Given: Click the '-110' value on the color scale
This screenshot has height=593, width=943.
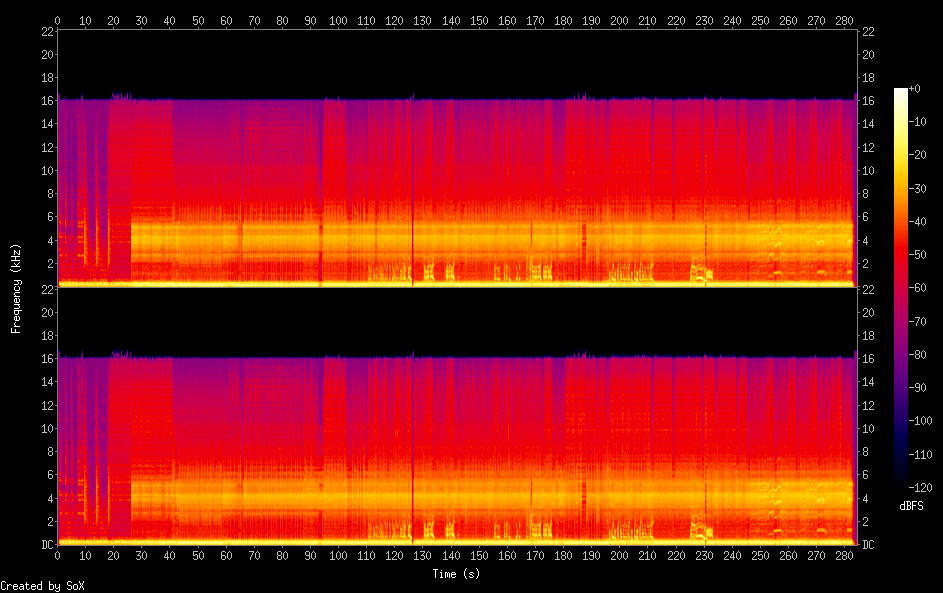Looking at the screenshot, I should click(x=920, y=454).
